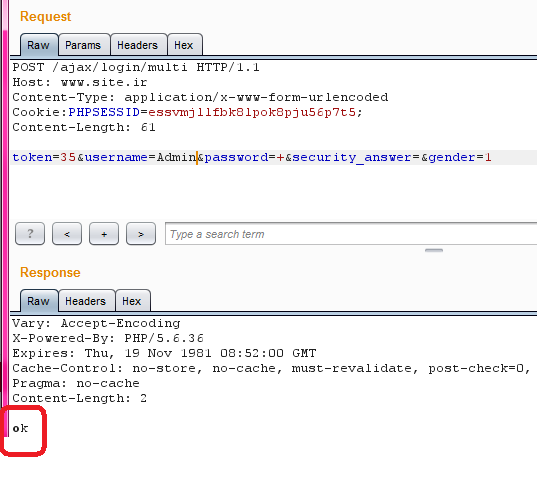Click the Host: www.site.ir header line
537x495 pixels.
pyautogui.click(x=80, y=82)
